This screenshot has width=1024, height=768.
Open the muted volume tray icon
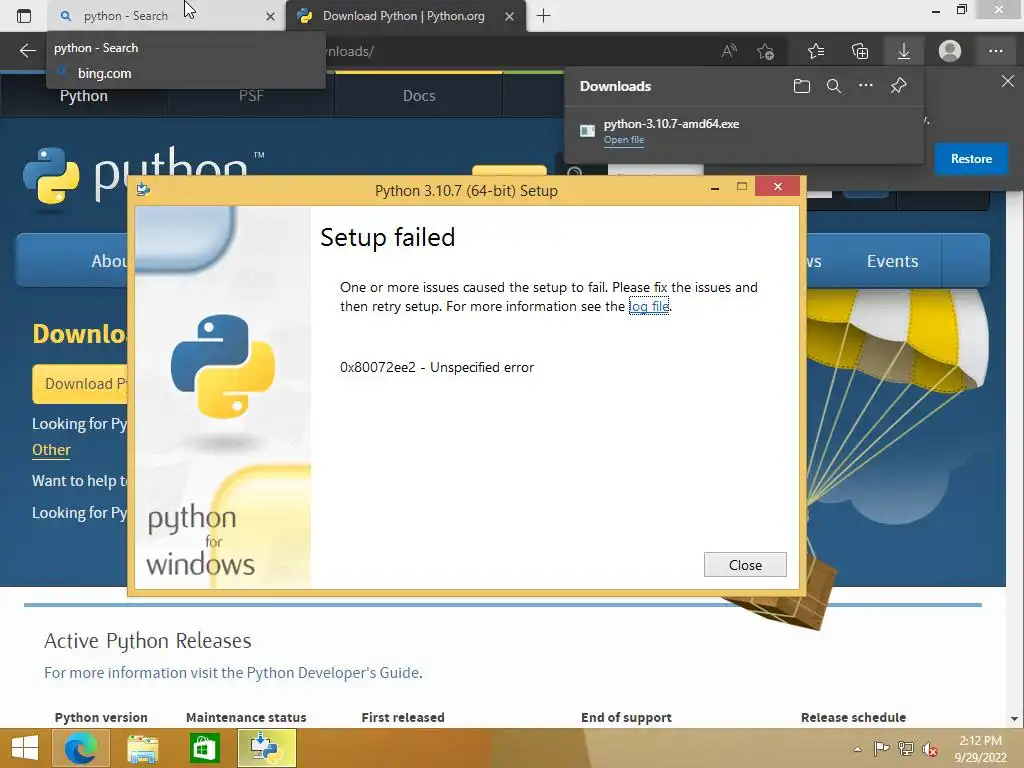click(x=930, y=749)
